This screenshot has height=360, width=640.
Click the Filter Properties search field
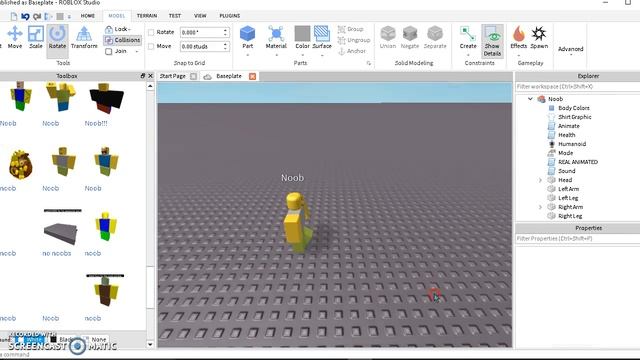pos(577,238)
